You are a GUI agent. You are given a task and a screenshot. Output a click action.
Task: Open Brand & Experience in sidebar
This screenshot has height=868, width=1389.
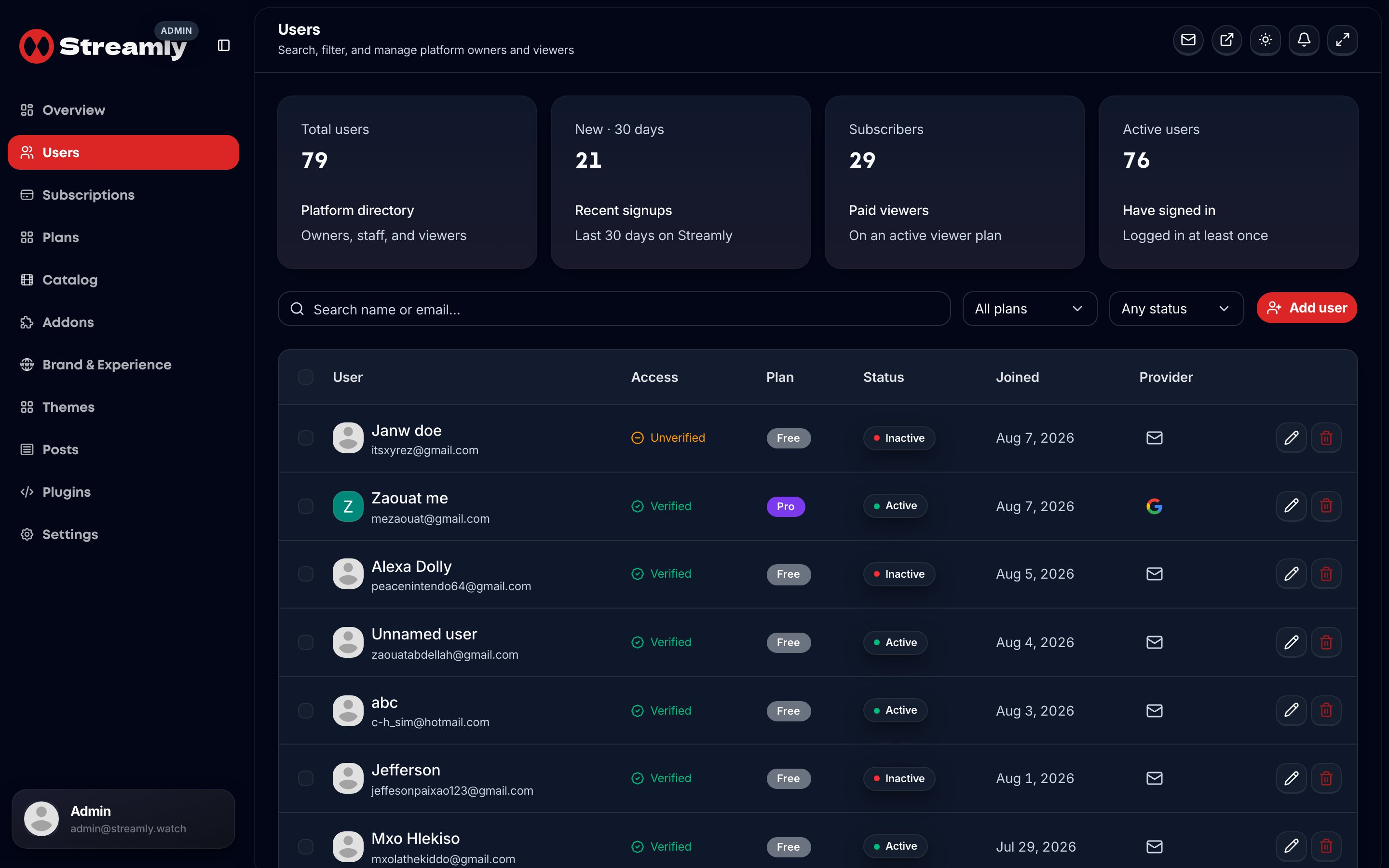pos(123,365)
